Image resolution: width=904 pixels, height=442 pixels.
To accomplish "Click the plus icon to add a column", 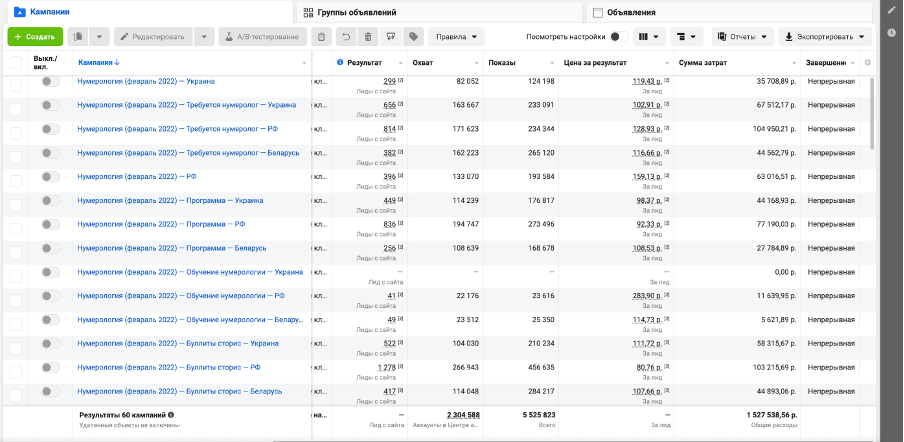I will pyautogui.click(x=867, y=63).
